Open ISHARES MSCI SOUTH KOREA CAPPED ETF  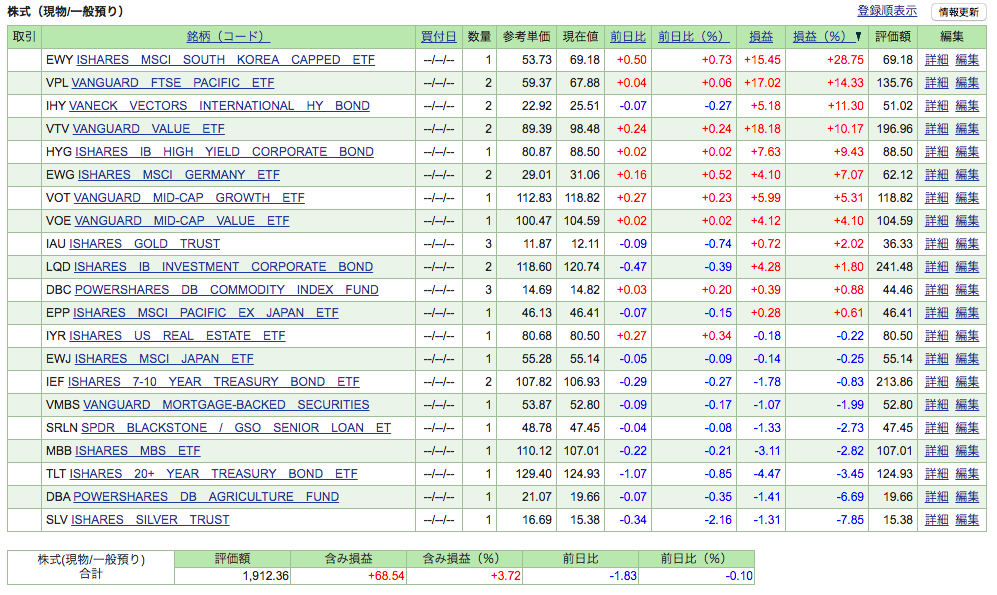click(x=226, y=60)
